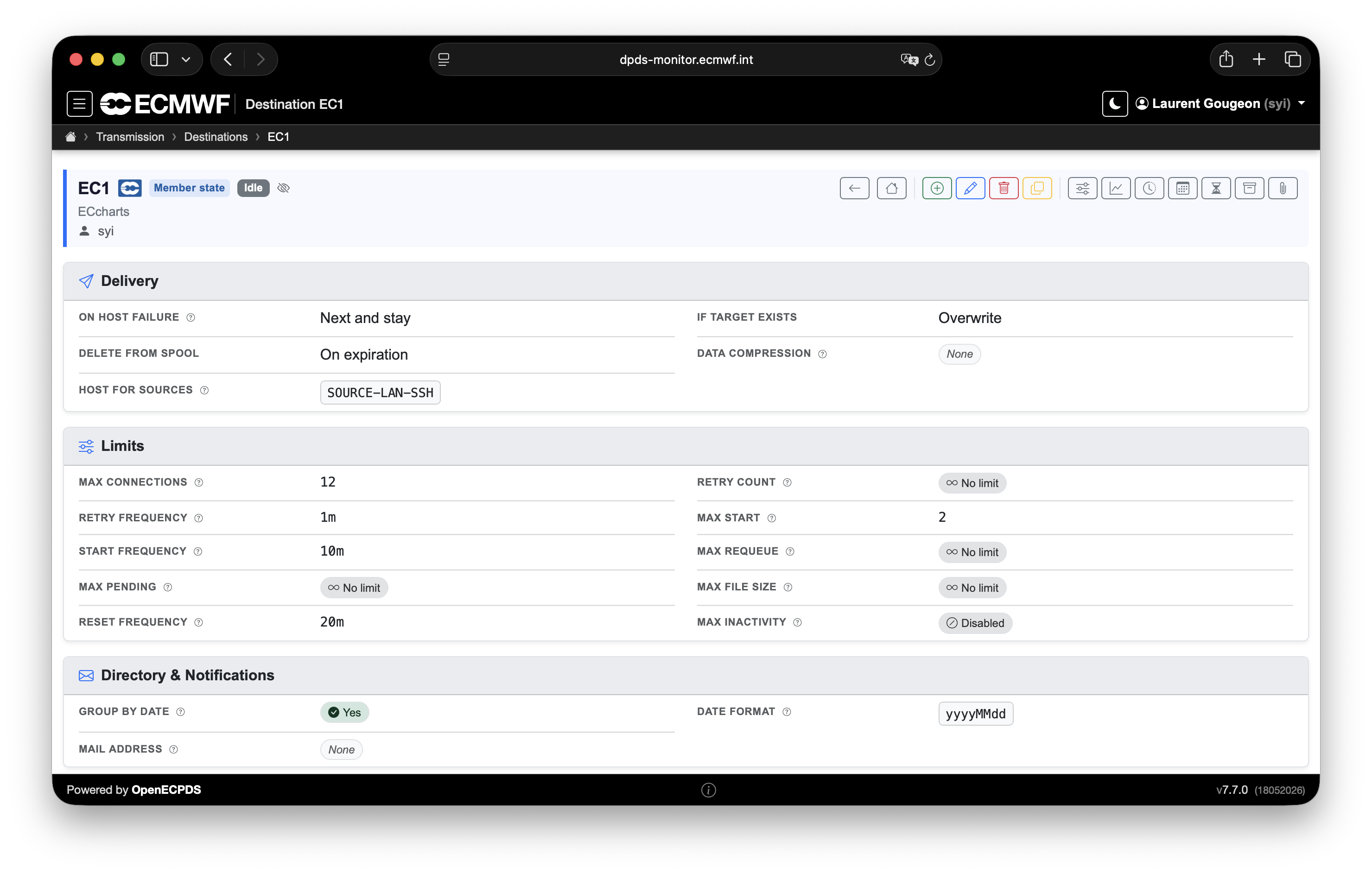Open the line chart icon in toolbar
This screenshot has width=1372, height=874.
click(x=1116, y=188)
